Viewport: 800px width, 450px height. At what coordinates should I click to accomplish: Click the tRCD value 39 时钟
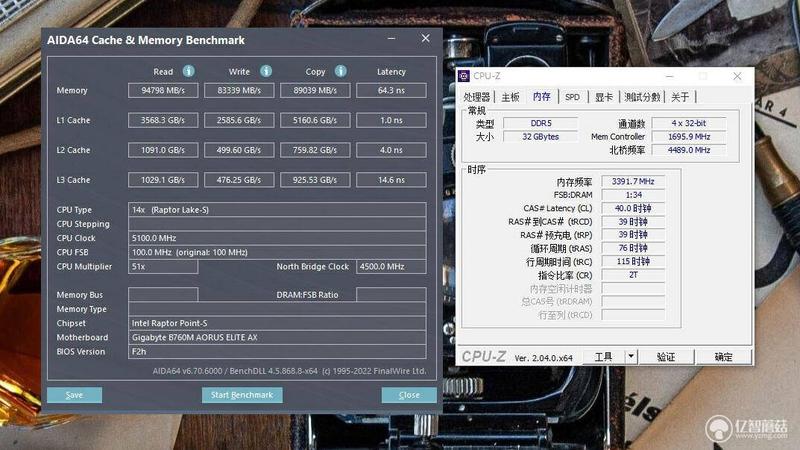633,221
